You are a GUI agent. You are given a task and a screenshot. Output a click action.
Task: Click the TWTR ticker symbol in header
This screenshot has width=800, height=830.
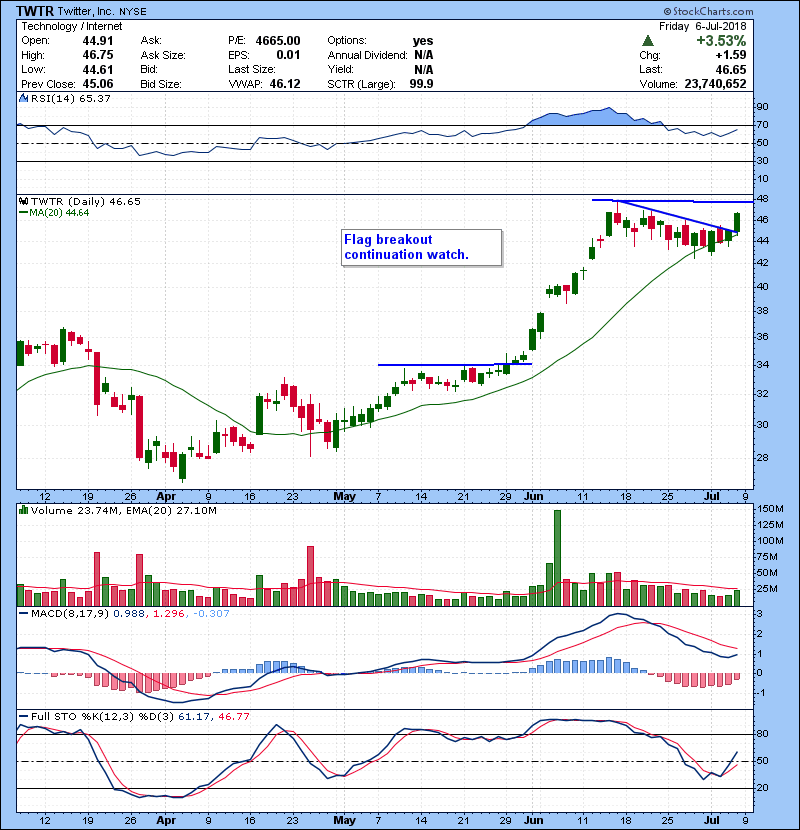(x=35, y=11)
